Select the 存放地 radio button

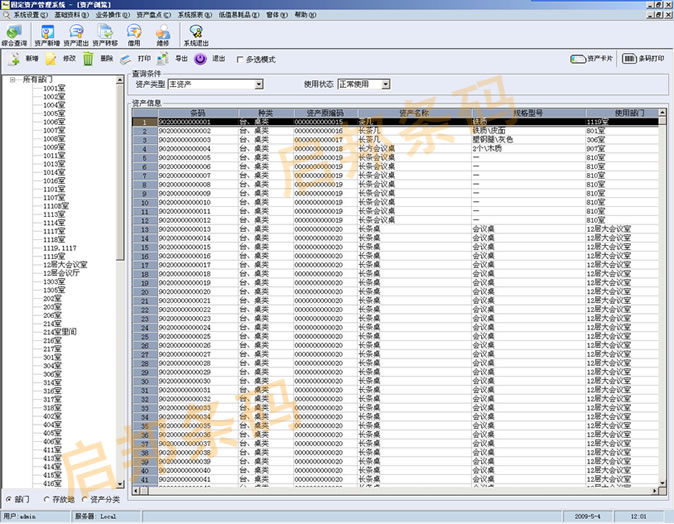tap(45, 499)
